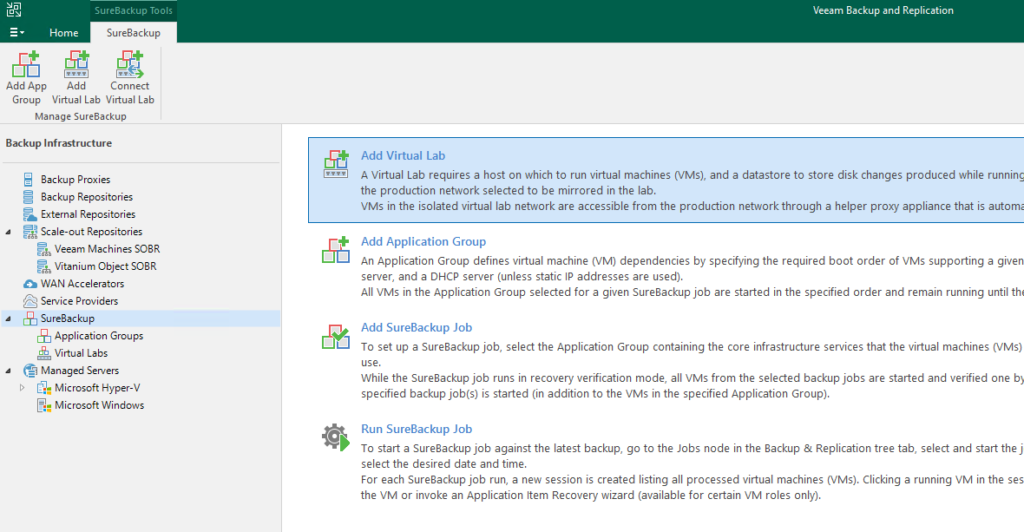Click the SureBackup Tools contextual tab

133,10
